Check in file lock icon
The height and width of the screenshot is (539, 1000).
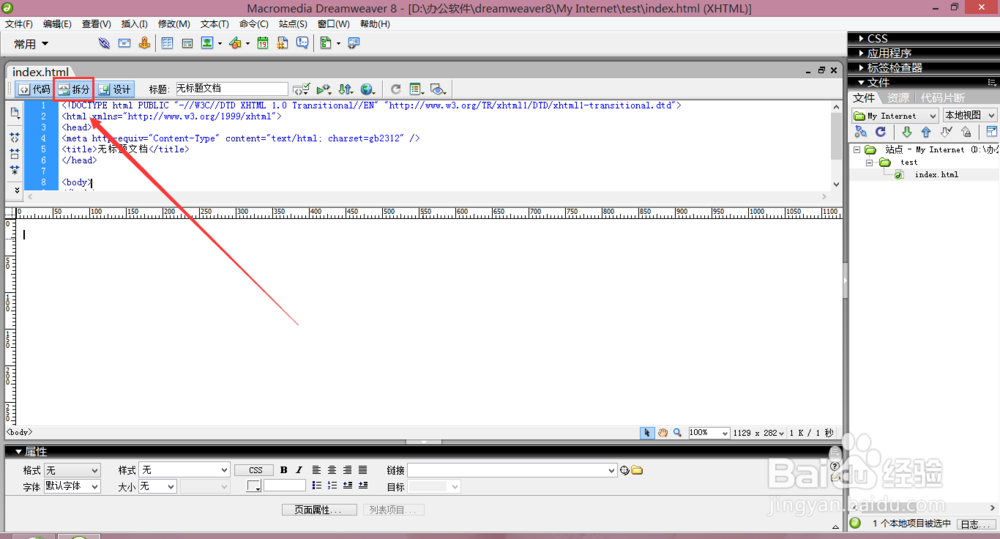pos(967,132)
